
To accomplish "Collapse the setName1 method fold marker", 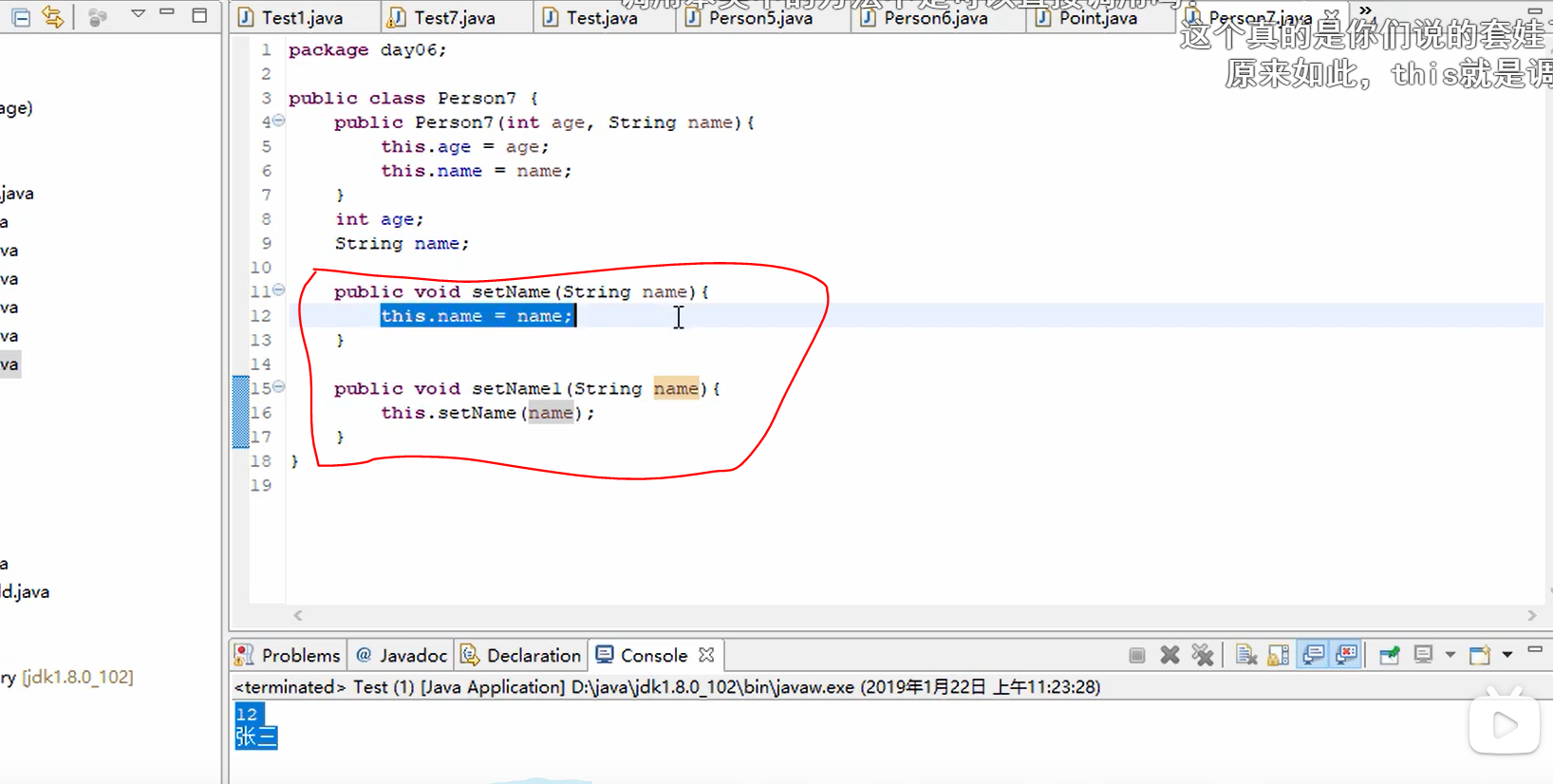I will [278, 386].
